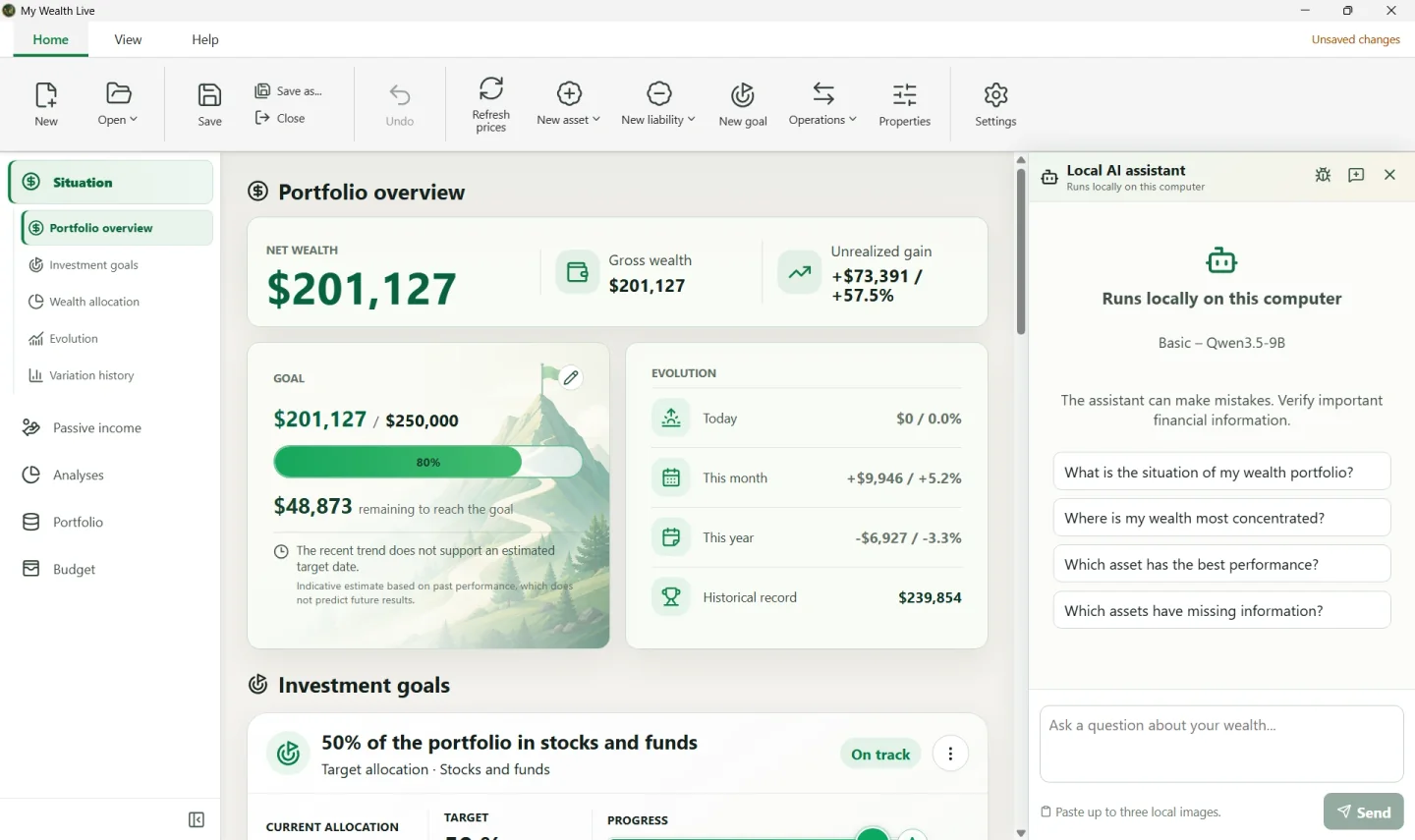The image size is (1415, 840).
Task: Add a New goal
Action: 743,104
